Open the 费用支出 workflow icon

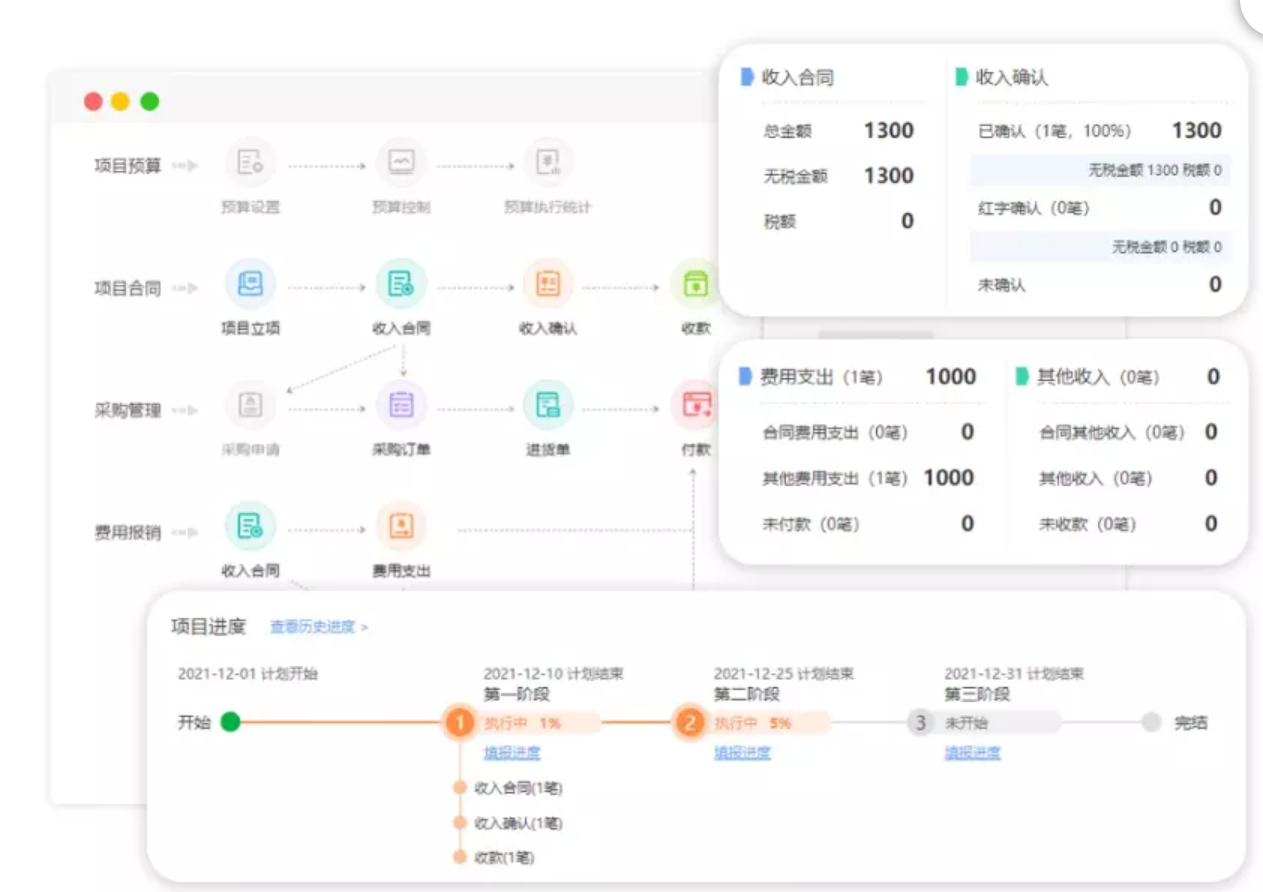401,526
